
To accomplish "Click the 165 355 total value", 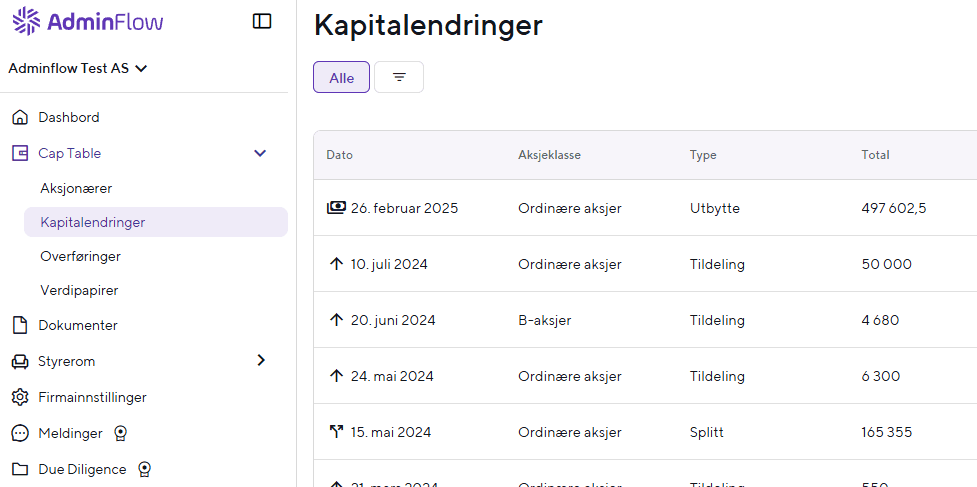I will coord(887,432).
